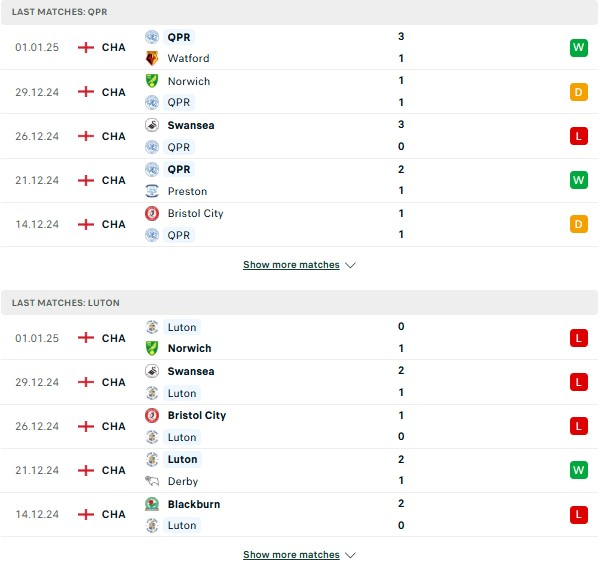The width and height of the screenshot is (602, 568).
Task: Click red L badge for Swansea vs QPR
Action: [578, 136]
